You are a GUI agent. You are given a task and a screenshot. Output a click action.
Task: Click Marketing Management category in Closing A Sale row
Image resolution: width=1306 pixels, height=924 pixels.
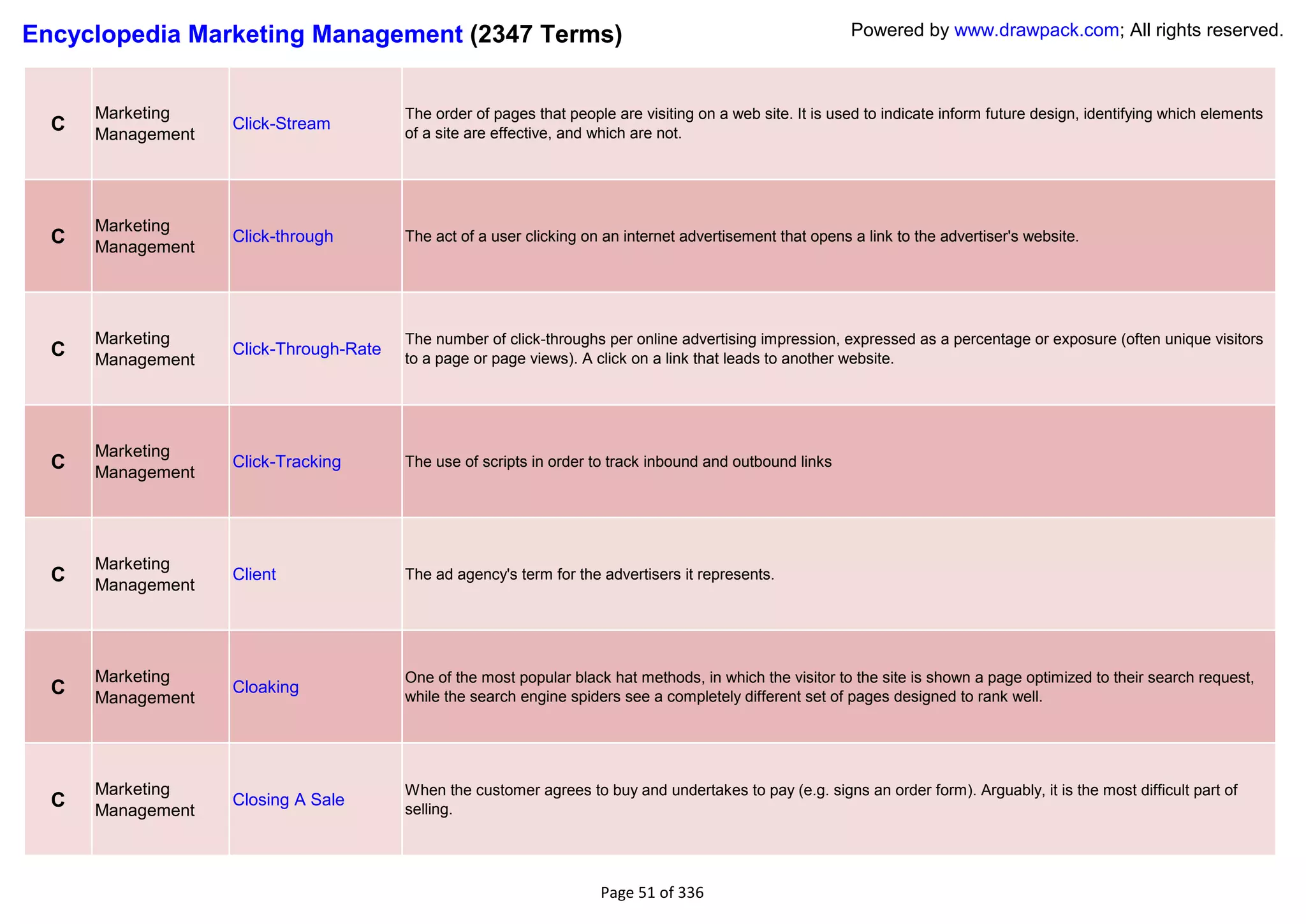145,800
